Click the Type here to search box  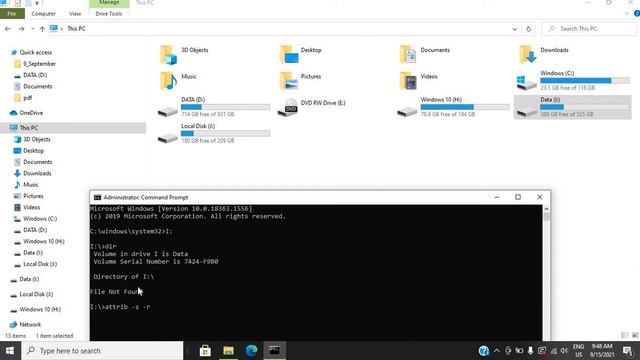coord(102,351)
